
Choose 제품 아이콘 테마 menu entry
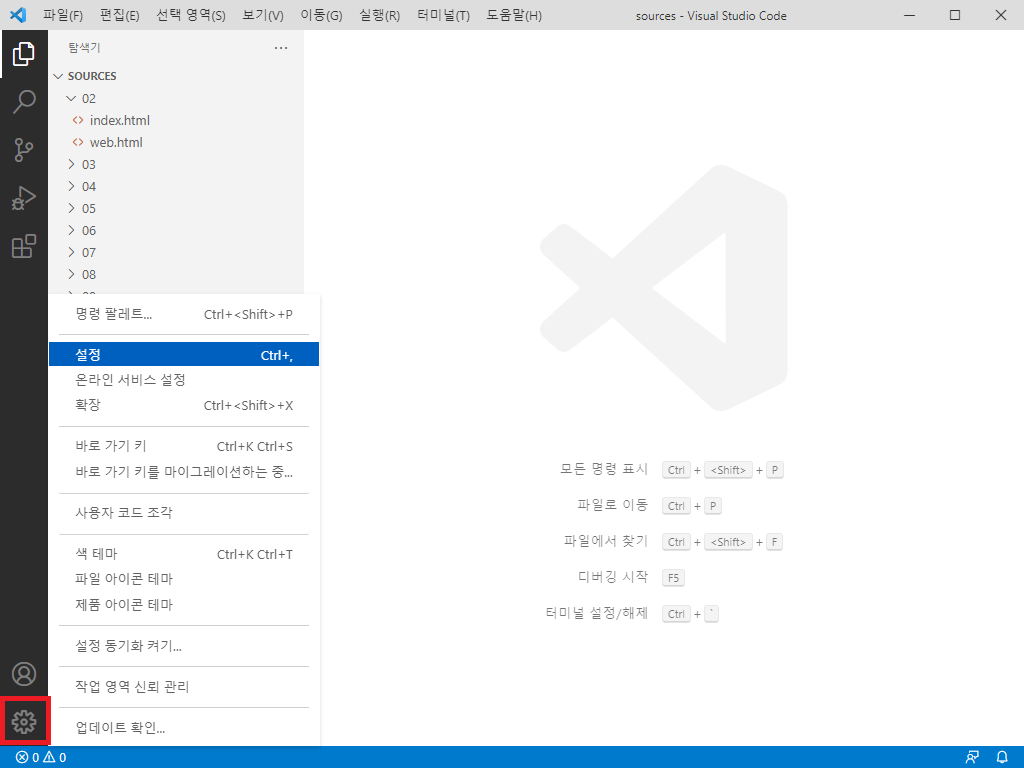[184, 605]
